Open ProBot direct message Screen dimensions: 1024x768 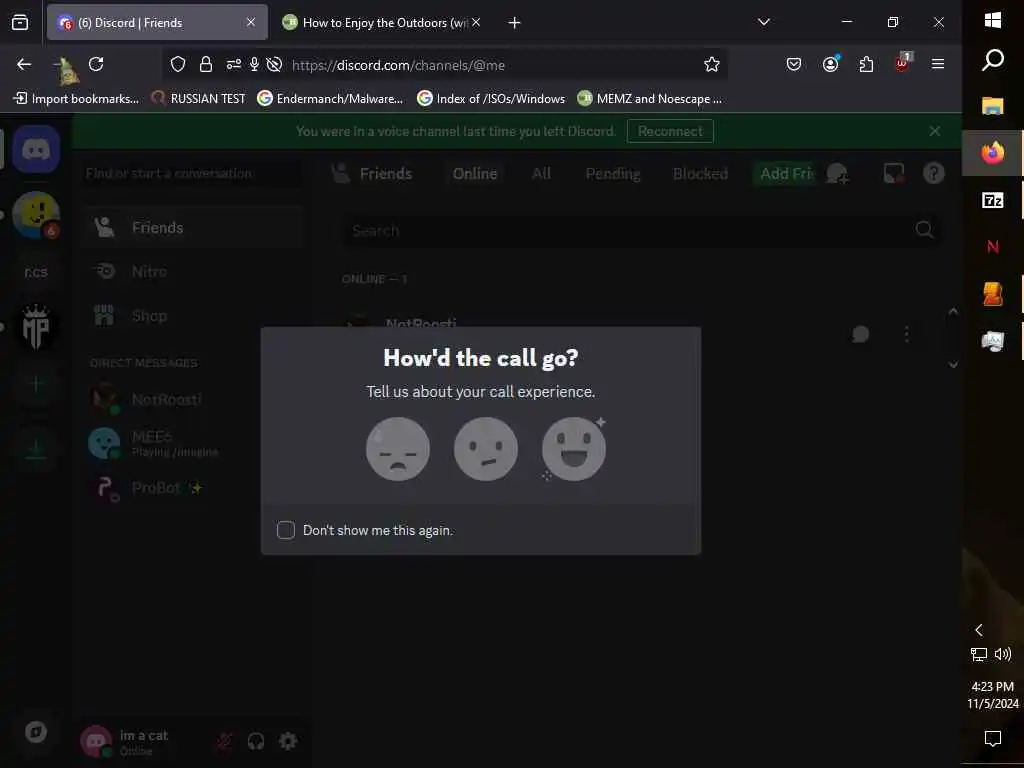pyautogui.click(x=194, y=487)
